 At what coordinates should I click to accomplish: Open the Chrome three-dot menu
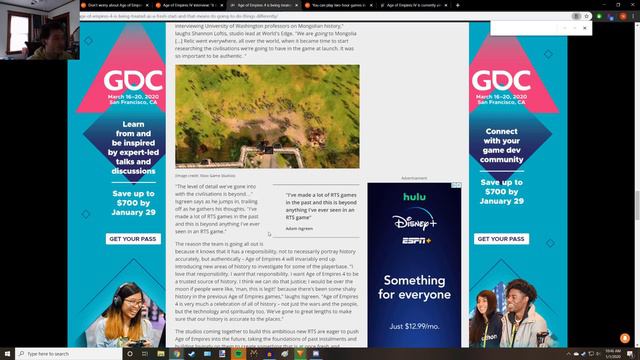point(633,16)
